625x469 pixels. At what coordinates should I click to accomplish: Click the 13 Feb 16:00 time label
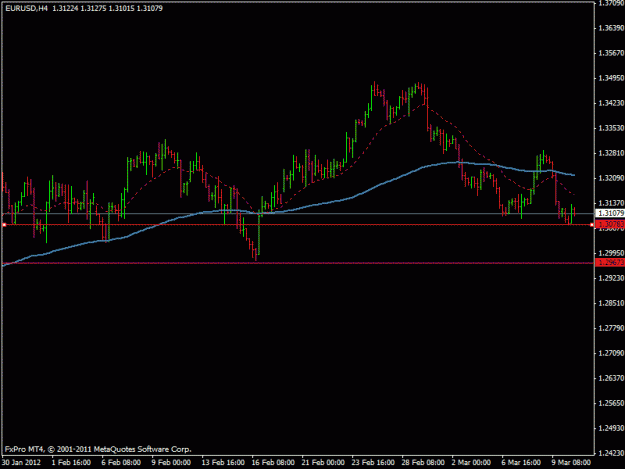(x=223, y=463)
